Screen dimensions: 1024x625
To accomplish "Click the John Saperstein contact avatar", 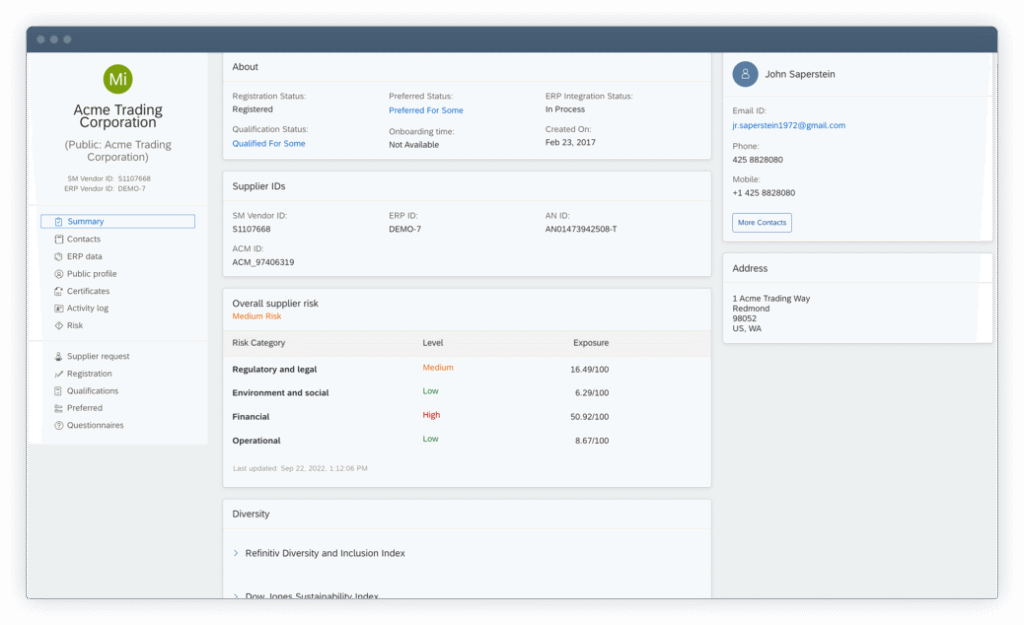I will coord(745,74).
